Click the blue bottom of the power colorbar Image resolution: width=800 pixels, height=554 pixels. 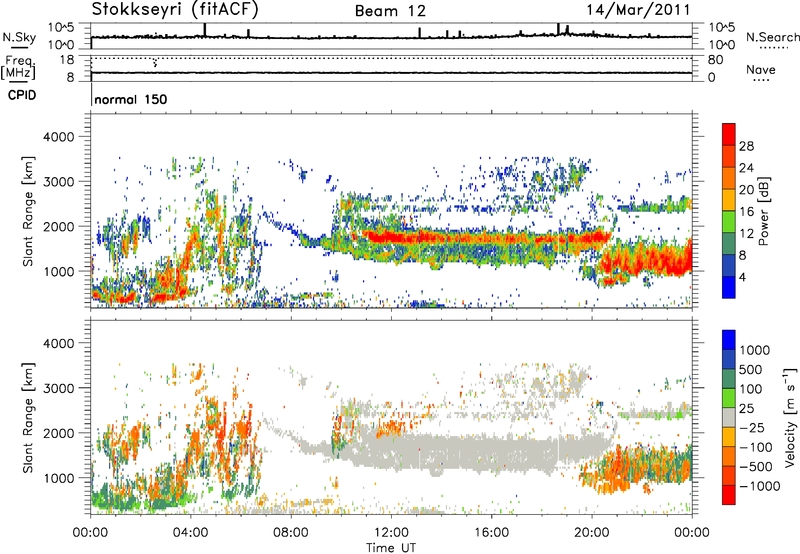729,287
